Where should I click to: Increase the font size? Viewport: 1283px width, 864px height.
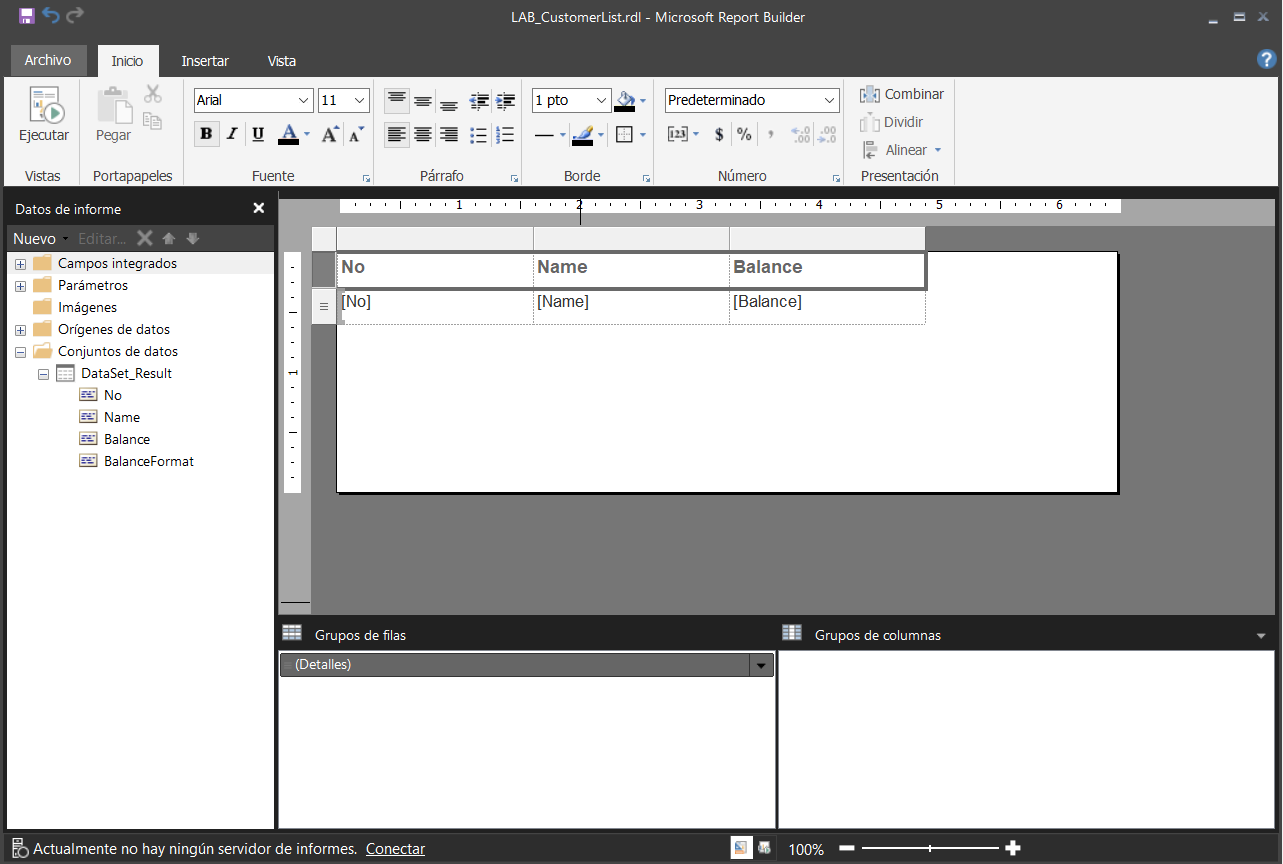[x=330, y=134]
